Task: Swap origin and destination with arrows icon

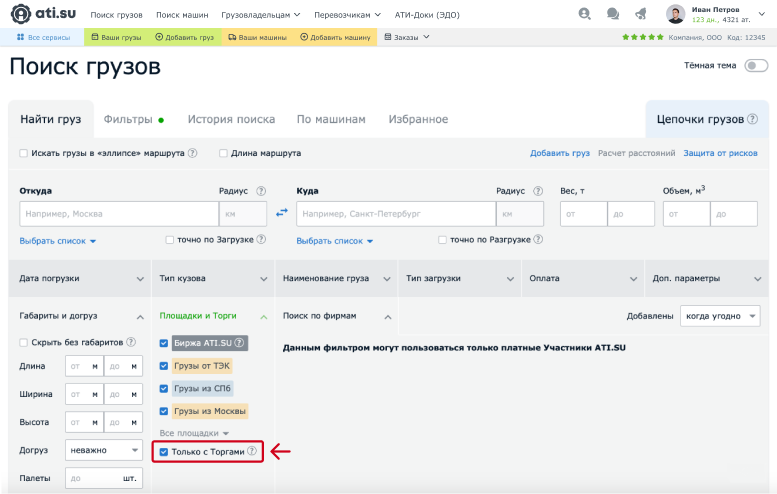Action: pos(282,213)
